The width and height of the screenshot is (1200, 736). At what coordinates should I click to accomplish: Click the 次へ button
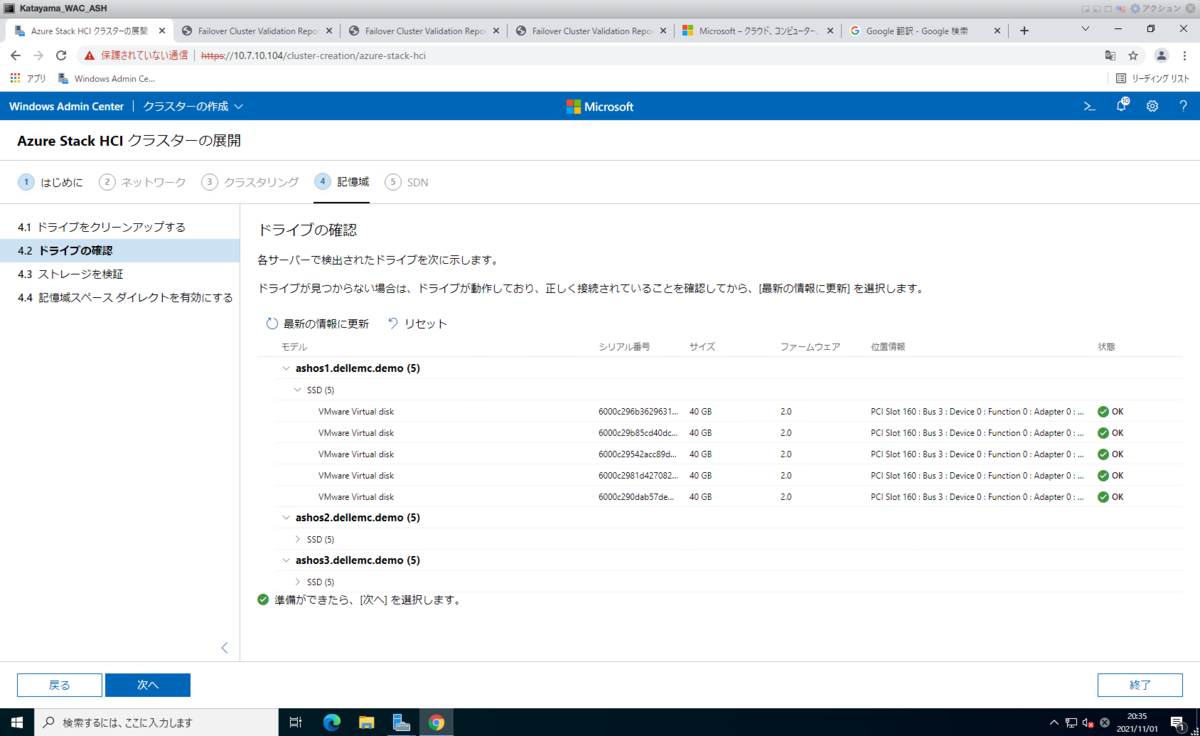(x=148, y=685)
